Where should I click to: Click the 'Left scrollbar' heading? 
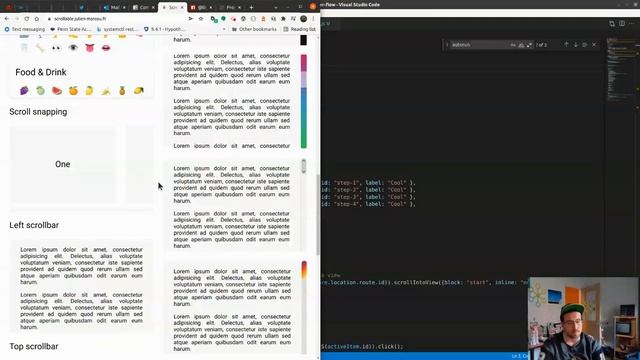(x=34, y=225)
